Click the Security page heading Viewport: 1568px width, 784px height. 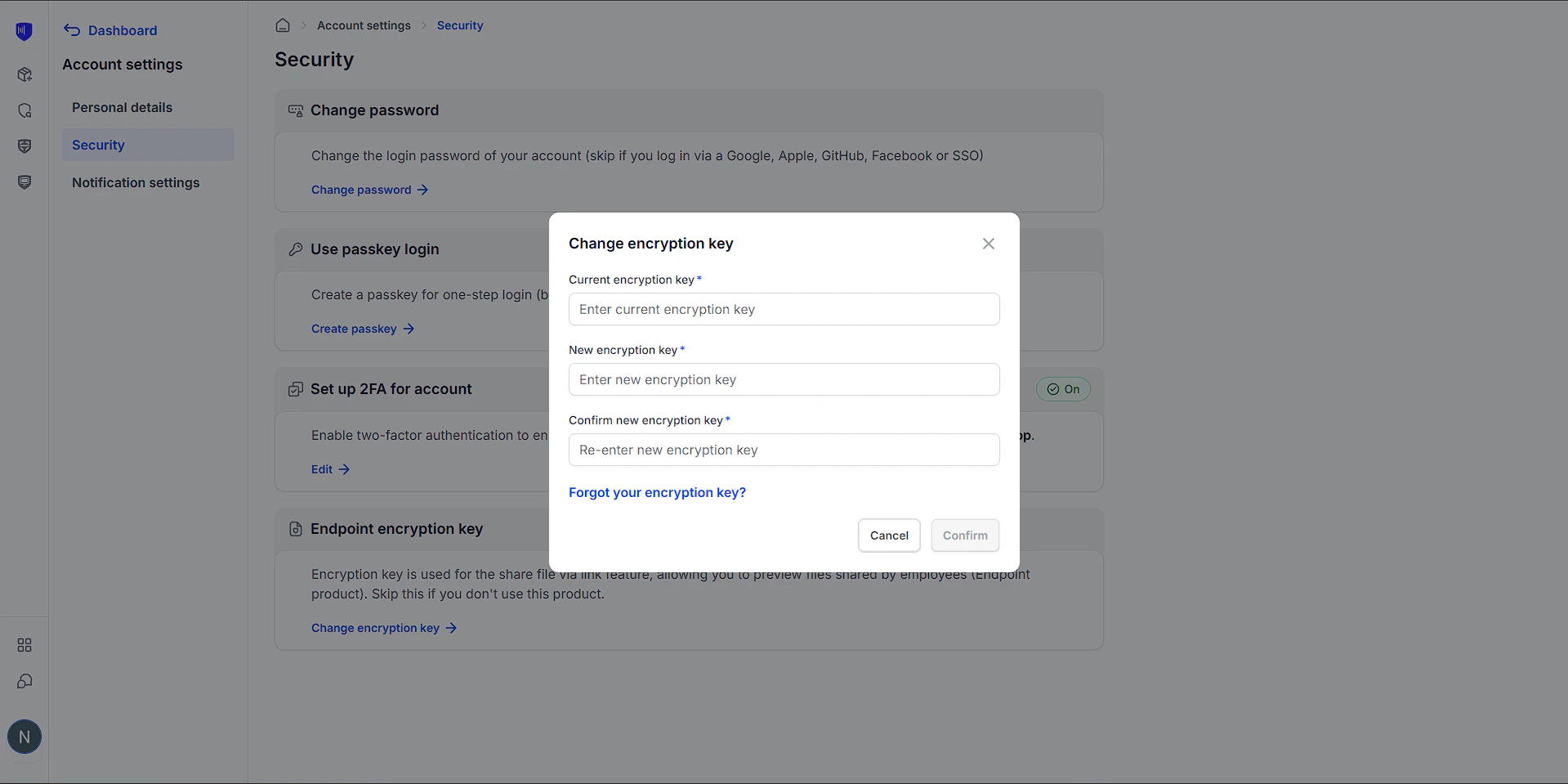(314, 60)
